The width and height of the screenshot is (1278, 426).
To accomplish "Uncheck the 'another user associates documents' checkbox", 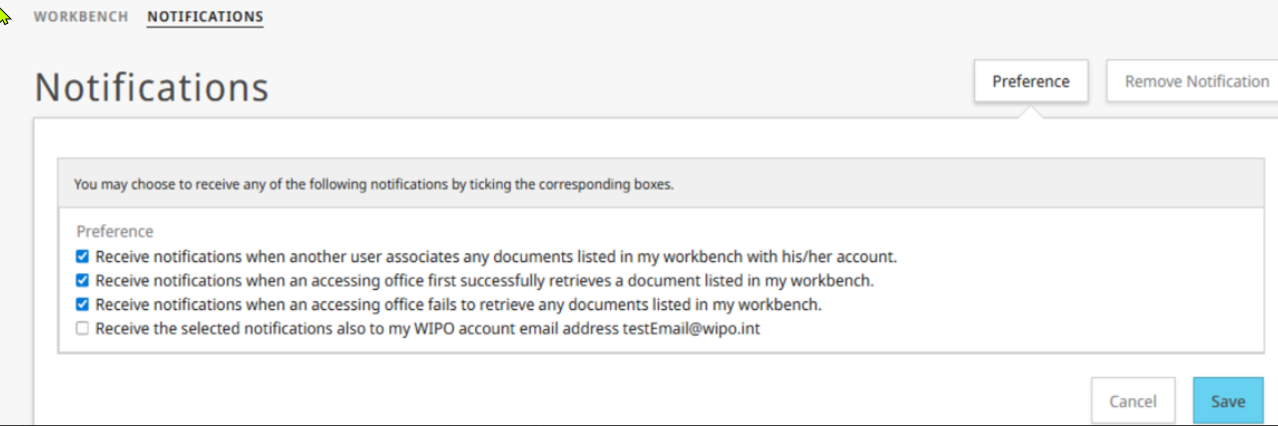I will (83, 255).
